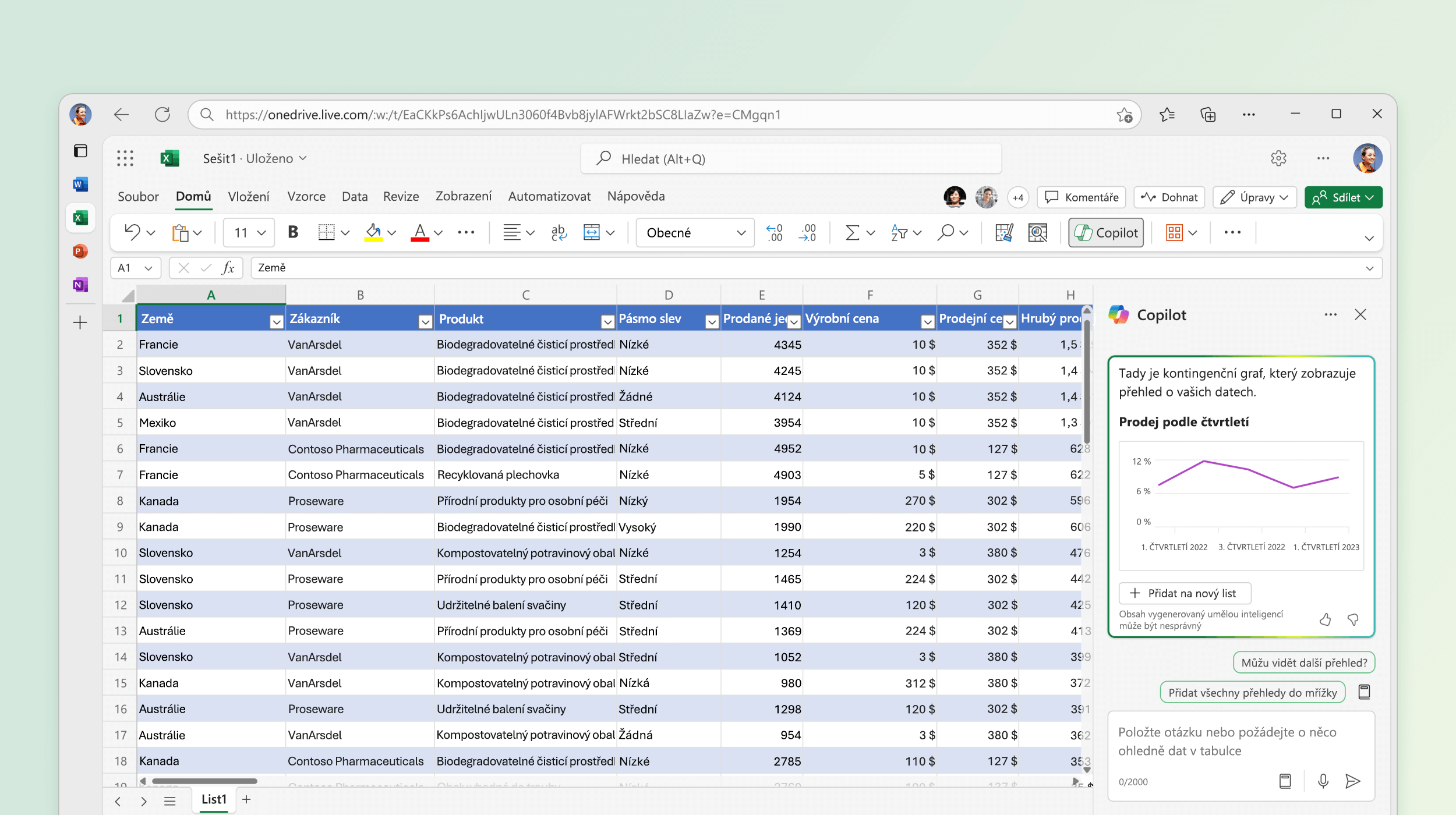Image resolution: width=1456 pixels, height=815 pixels.
Task: Click the browser address bar
Action: tap(664, 115)
